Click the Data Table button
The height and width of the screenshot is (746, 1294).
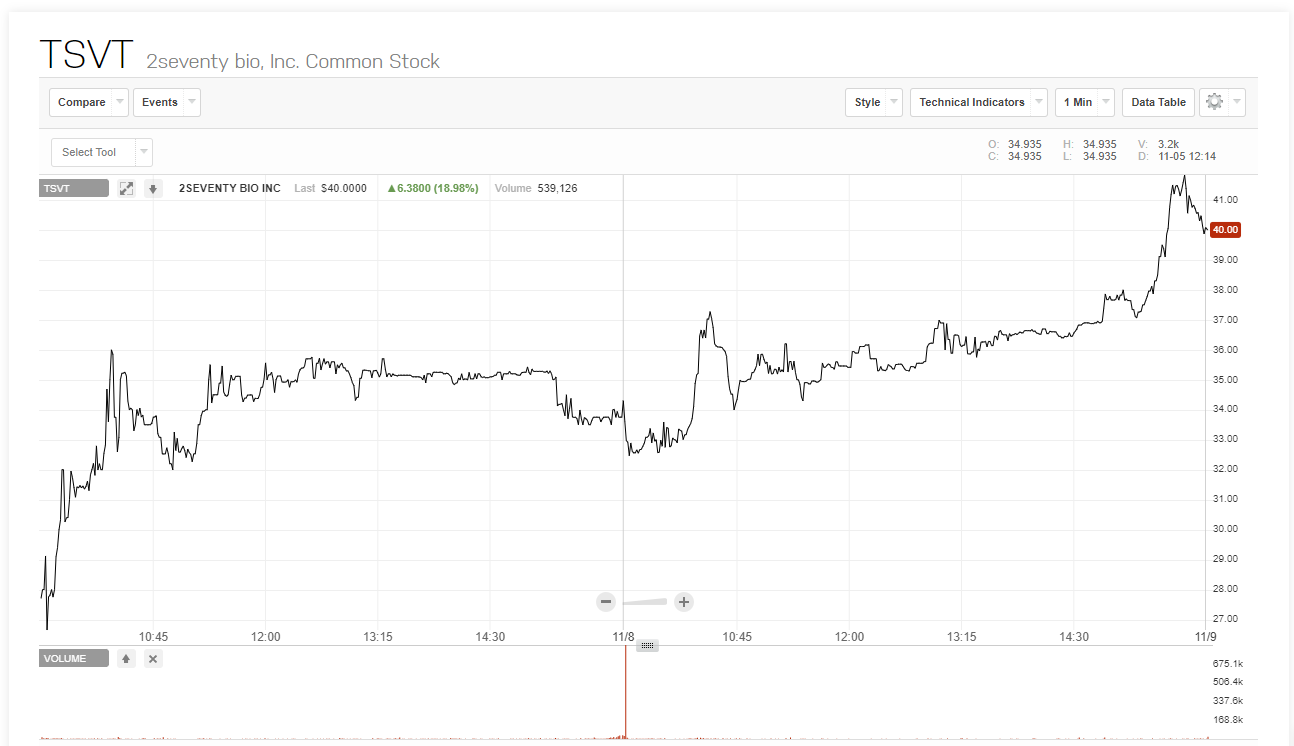coord(1158,102)
